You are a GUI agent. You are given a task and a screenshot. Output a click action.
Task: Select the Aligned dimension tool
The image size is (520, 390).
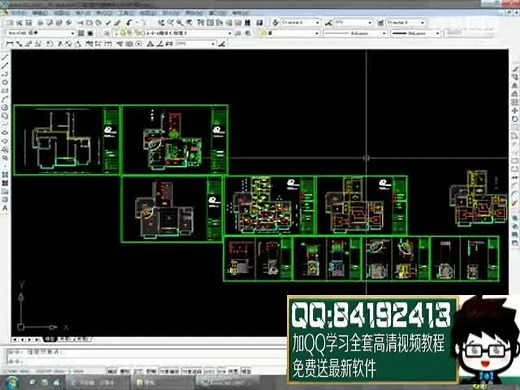pyautogui.click(x=19, y=44)
